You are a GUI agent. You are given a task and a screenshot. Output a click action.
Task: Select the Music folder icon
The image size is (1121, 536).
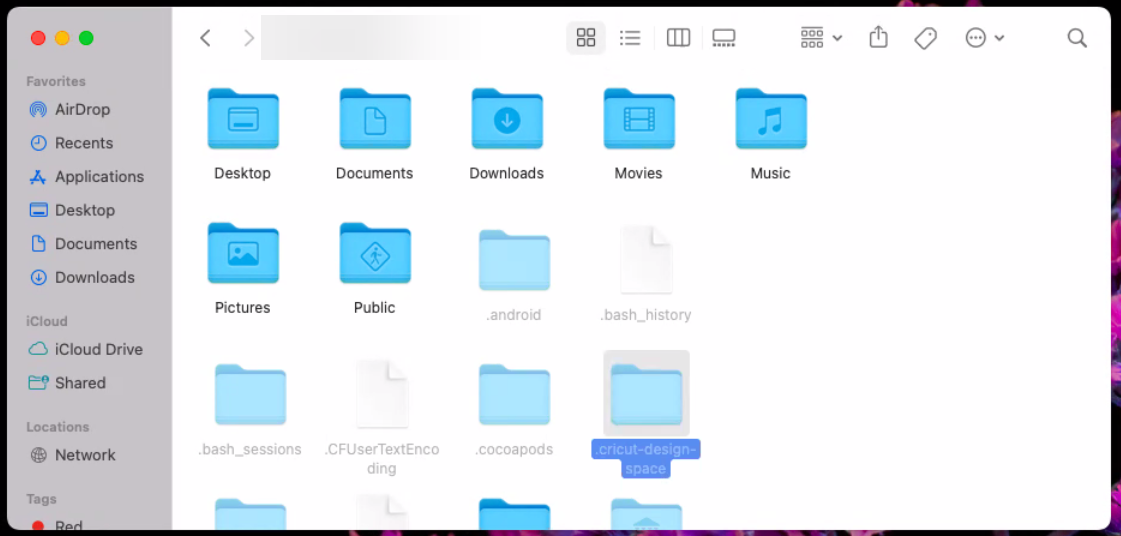pos(770,120)
